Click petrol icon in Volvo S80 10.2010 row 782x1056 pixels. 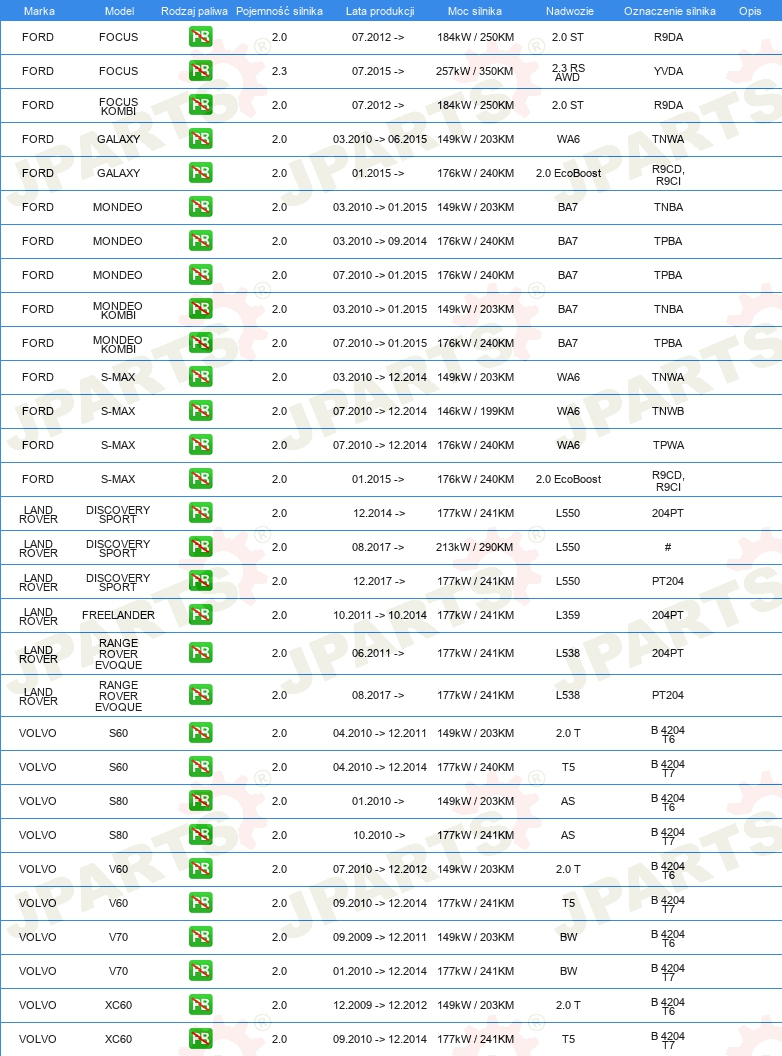point(201,834)
